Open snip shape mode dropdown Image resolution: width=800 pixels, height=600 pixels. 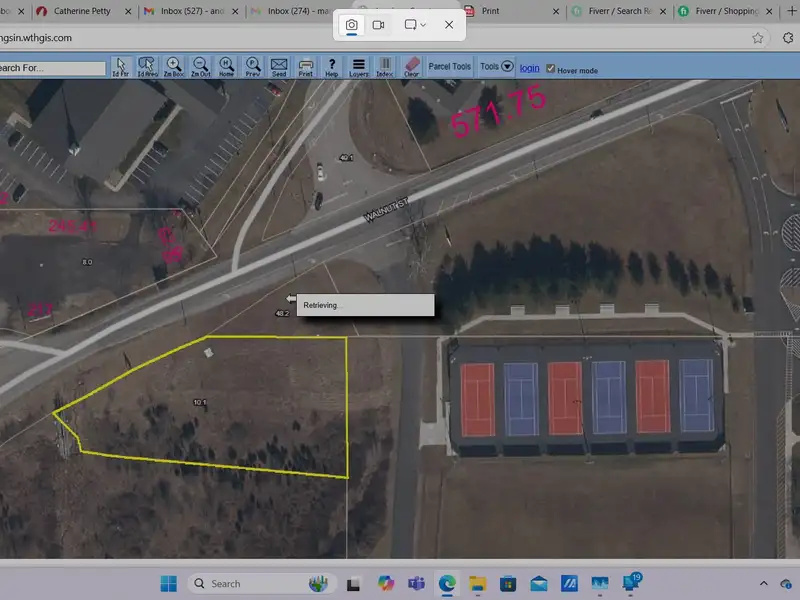415,24
